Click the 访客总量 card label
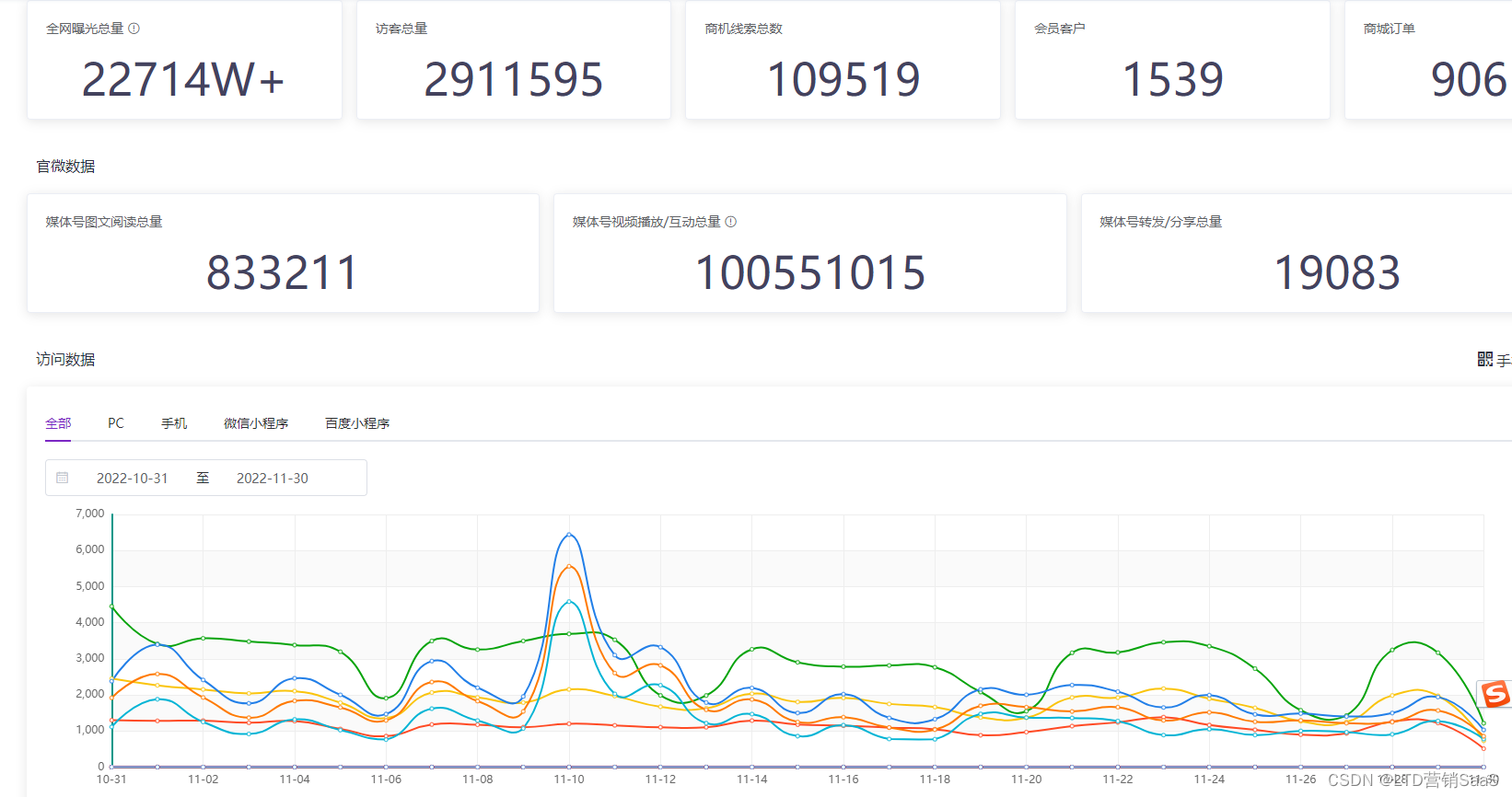The width and height of the screenshot is (1512, 797). 401,29
